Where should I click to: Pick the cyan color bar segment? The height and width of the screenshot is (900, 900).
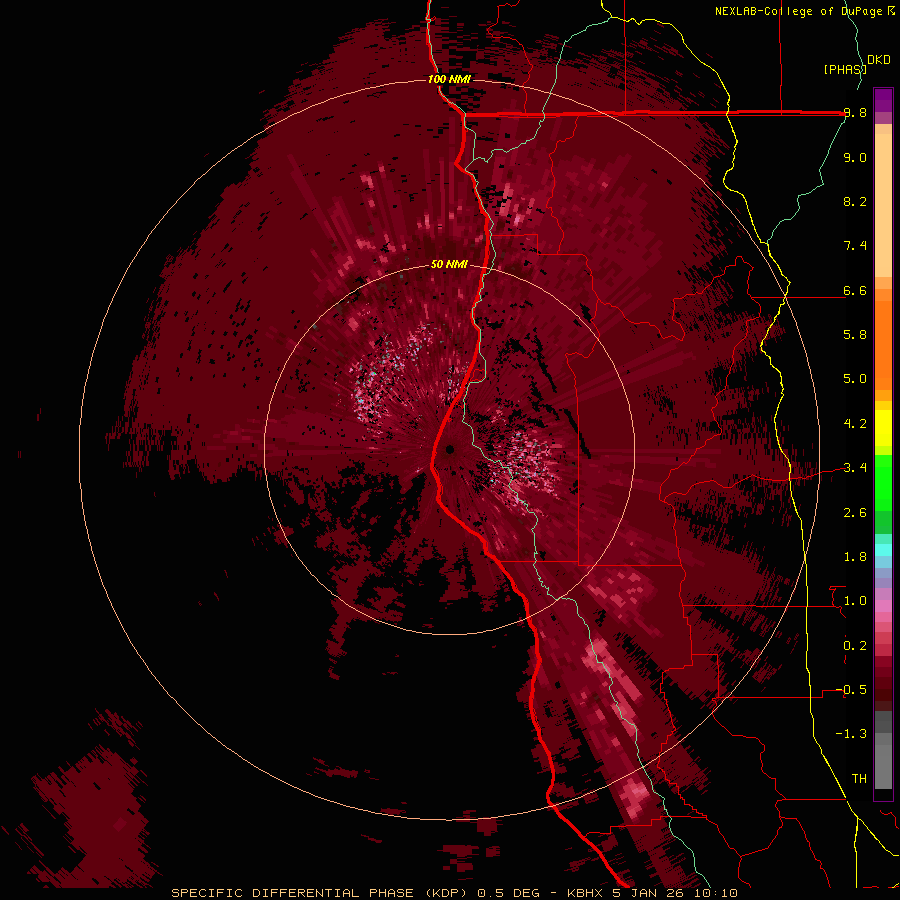[x=883, y=550]
